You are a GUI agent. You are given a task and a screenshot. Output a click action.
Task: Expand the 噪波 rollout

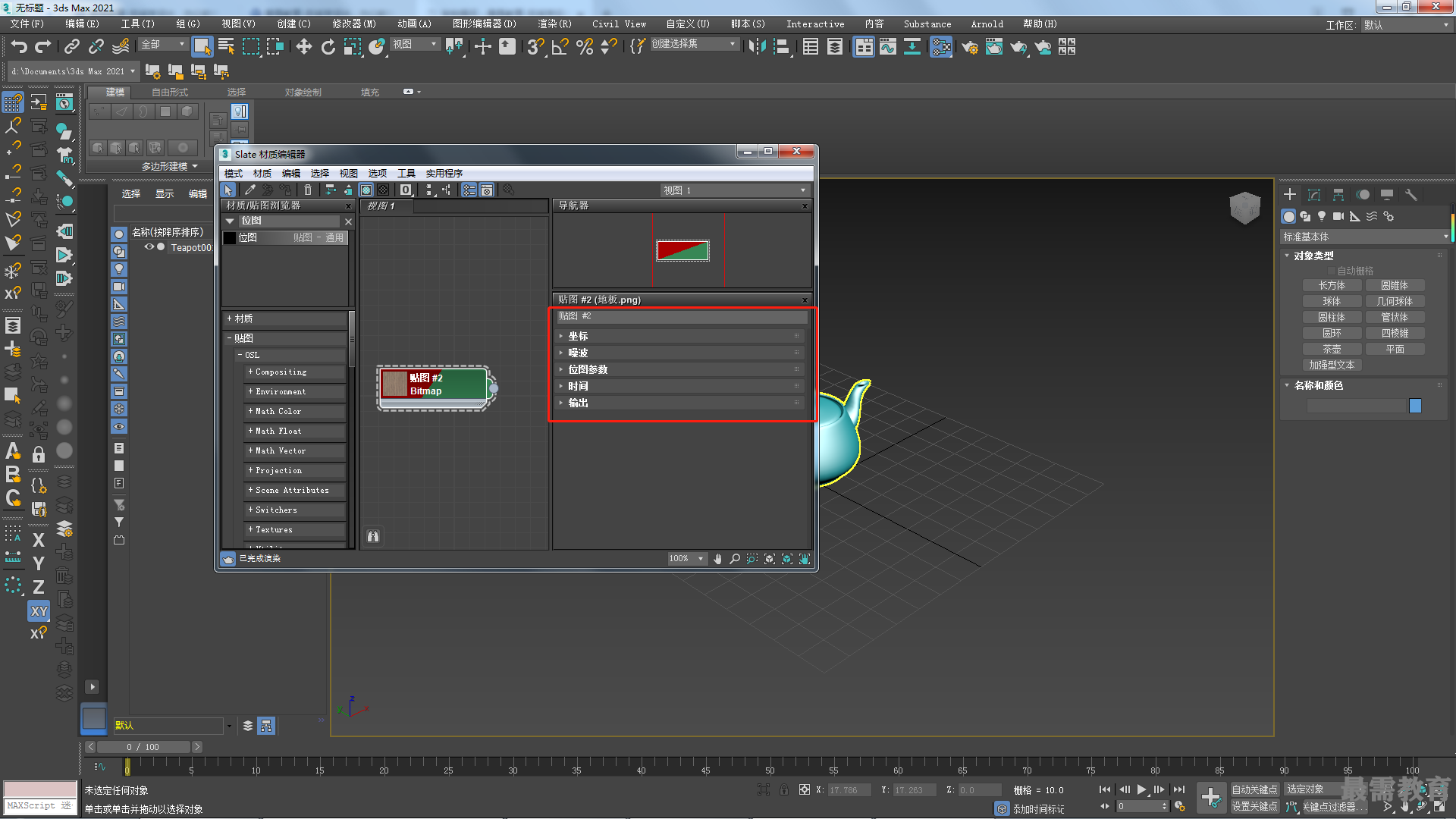pos(679,353)
